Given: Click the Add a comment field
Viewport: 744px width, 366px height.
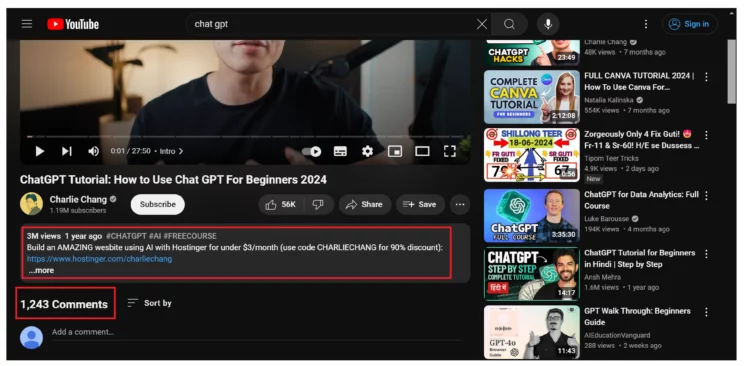Looking at the screenshot, I should 256,332.
